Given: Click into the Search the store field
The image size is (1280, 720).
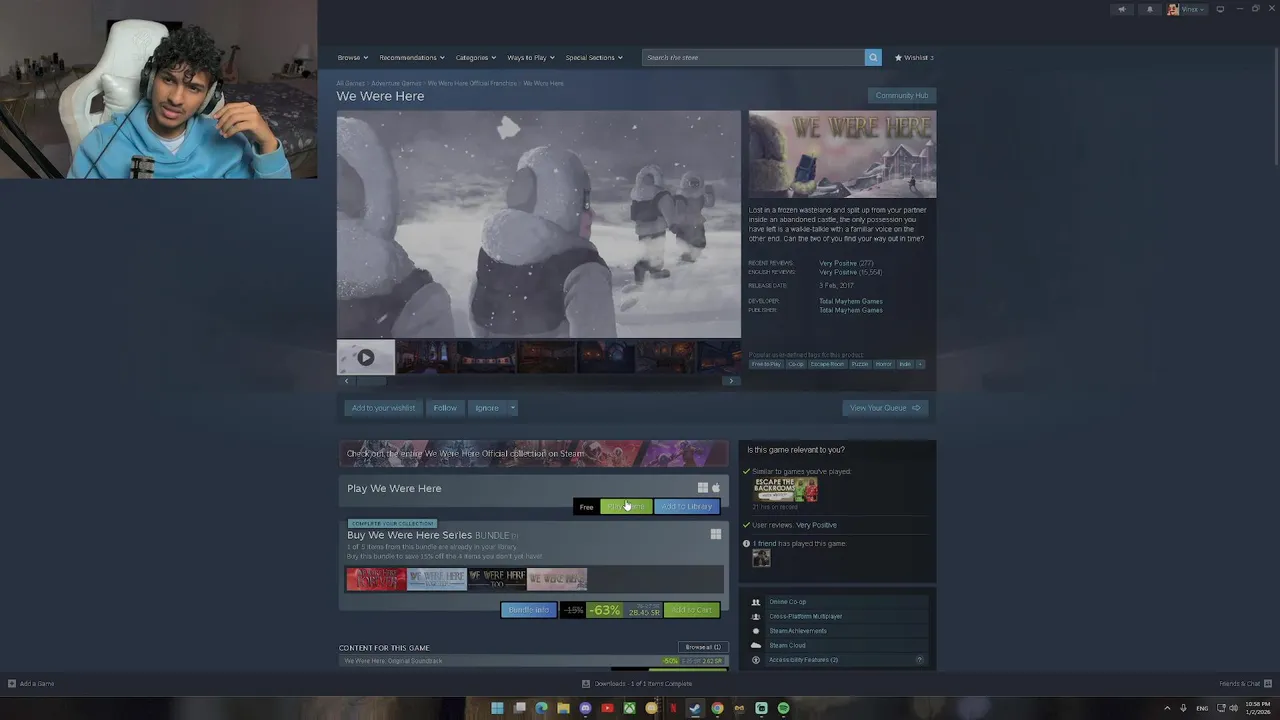Looking at the screenshot, I should 753,57.
